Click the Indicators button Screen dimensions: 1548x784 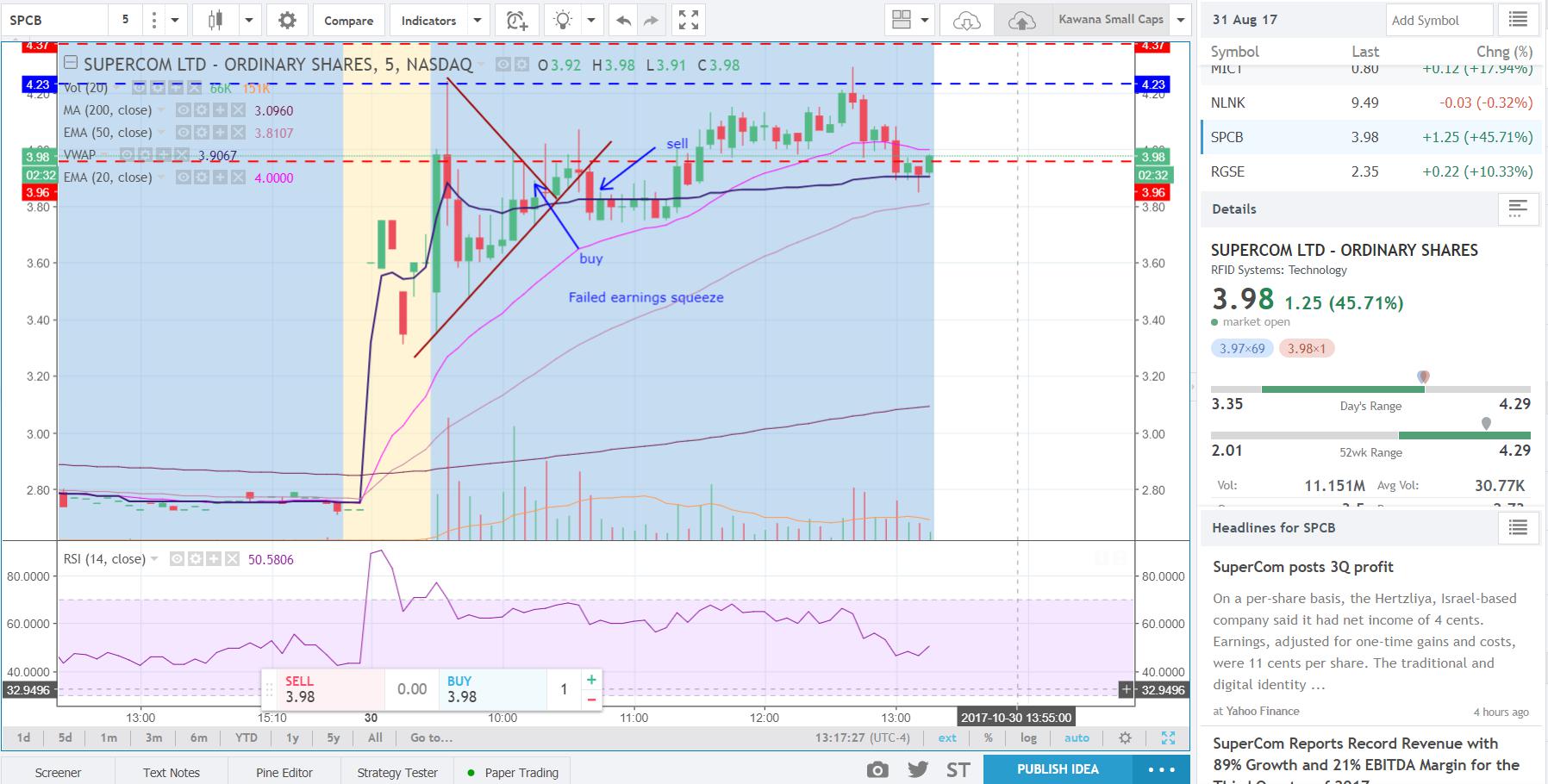pyautogui.click(x=428, y=20)
